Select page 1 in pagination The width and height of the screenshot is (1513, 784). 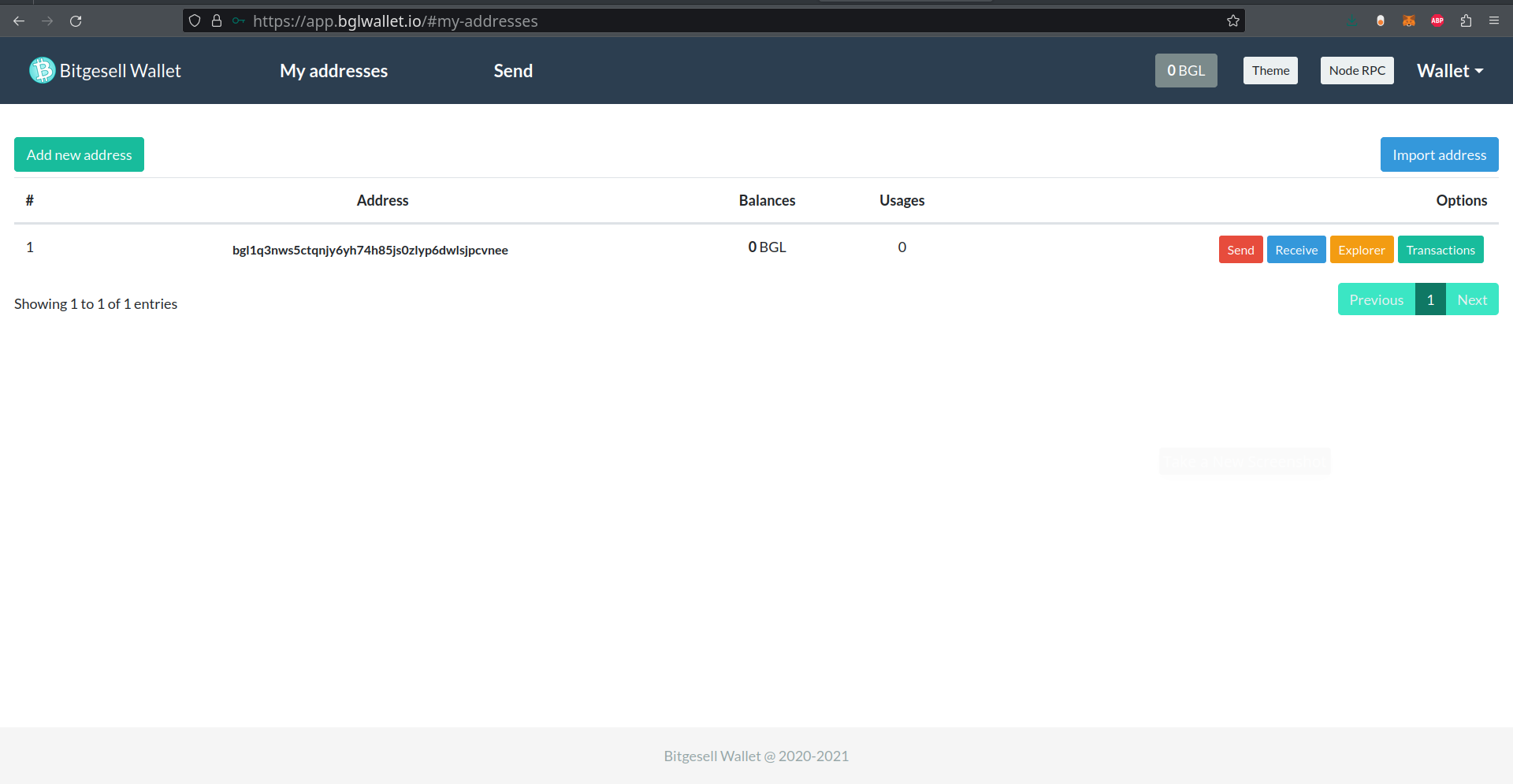pos(1430,299)
